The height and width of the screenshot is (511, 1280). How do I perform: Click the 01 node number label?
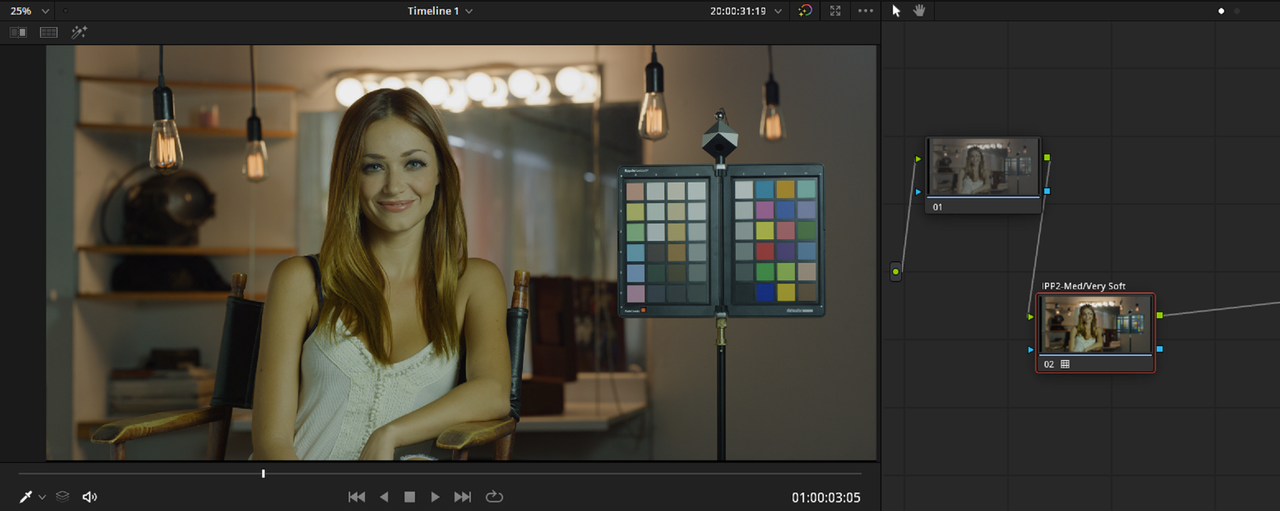(x=938, y=207)
